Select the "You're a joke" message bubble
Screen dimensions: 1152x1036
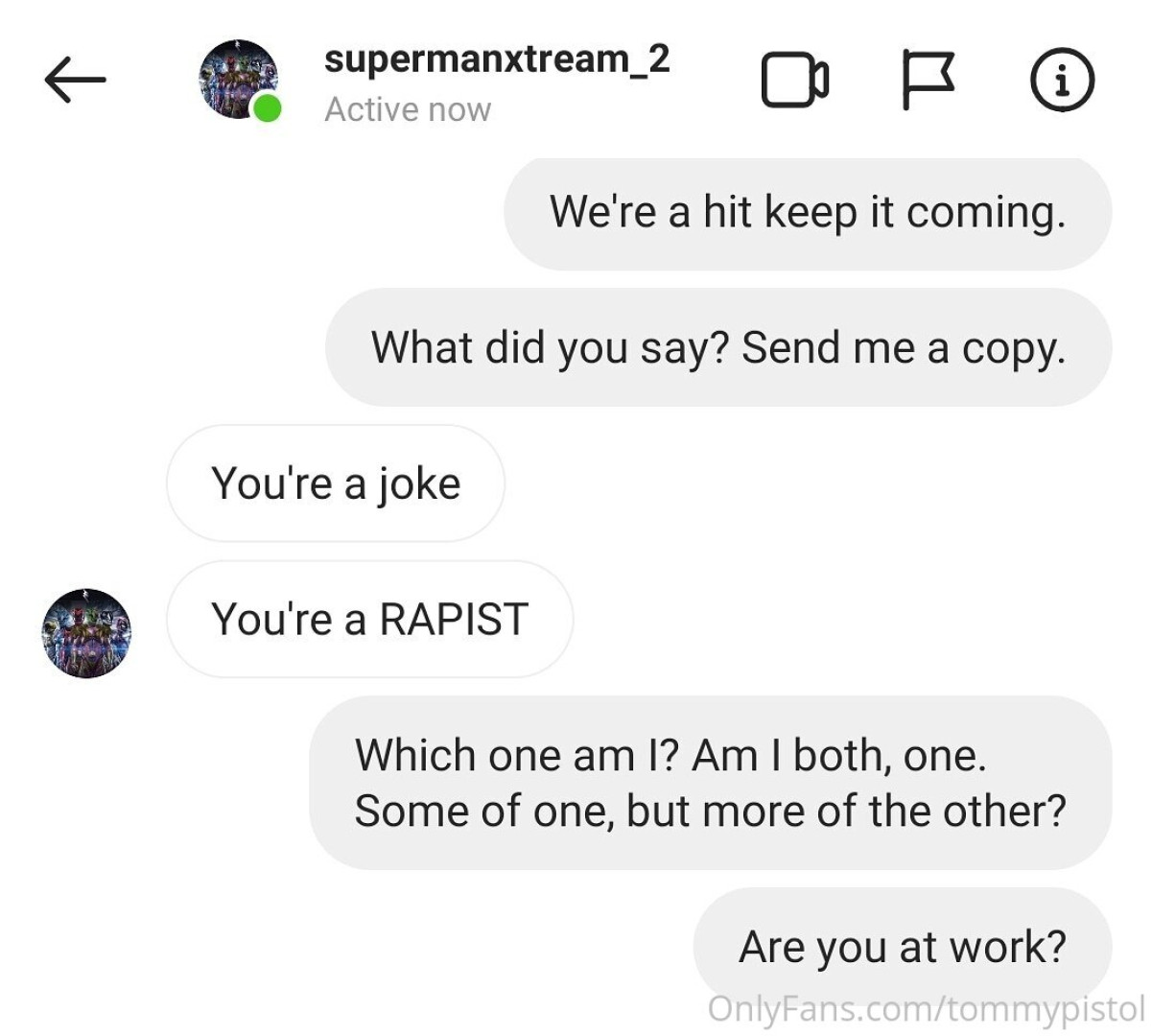(x=335, y=483)
